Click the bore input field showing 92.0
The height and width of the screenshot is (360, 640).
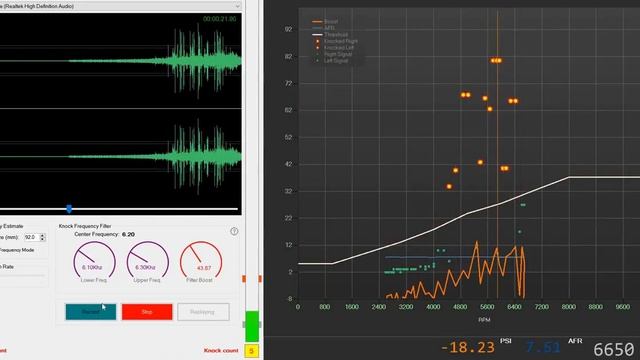click(32, 237)
